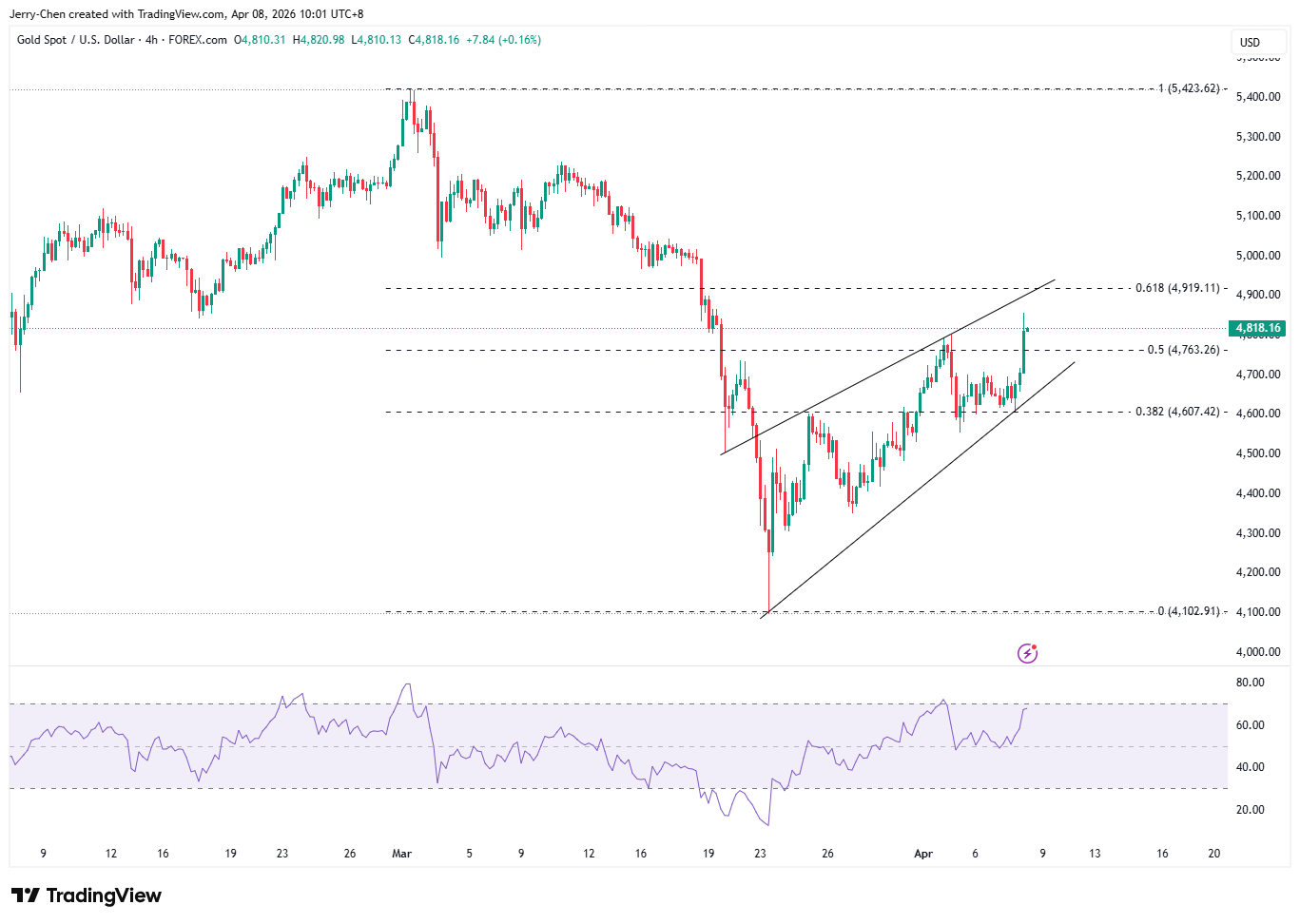1300x924 pixels.
Task: Click the TradingView logo at bottom left
Action: coord(87,895)
